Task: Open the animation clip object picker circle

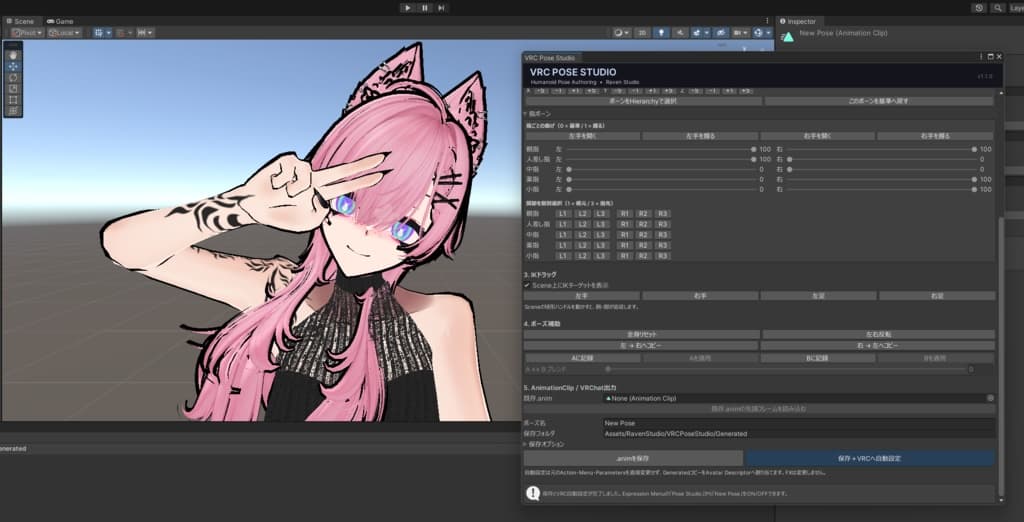Action: [990, 398]
